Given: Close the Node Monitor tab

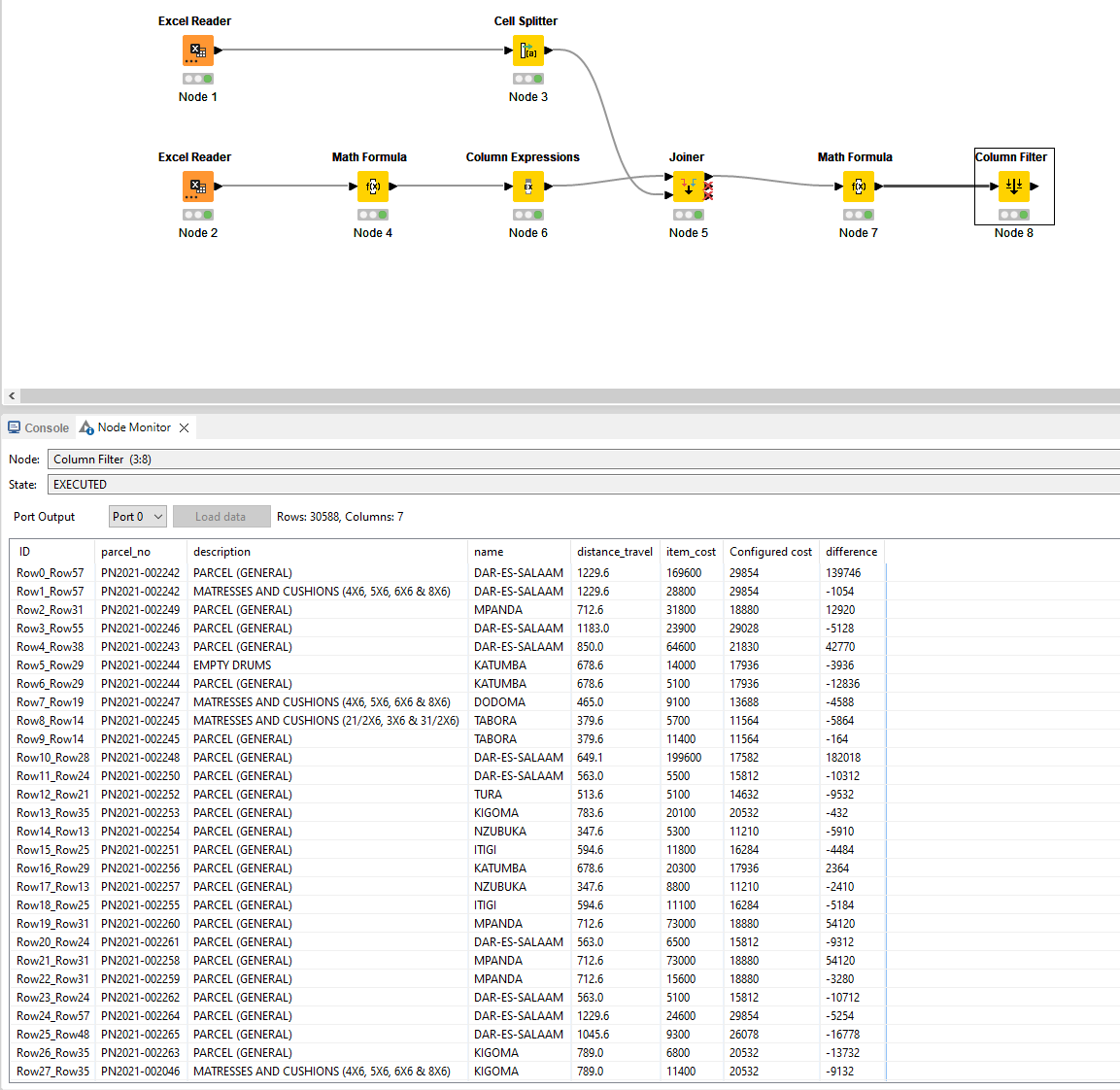Looking at the screenshot, I should [x=185, y=427].
